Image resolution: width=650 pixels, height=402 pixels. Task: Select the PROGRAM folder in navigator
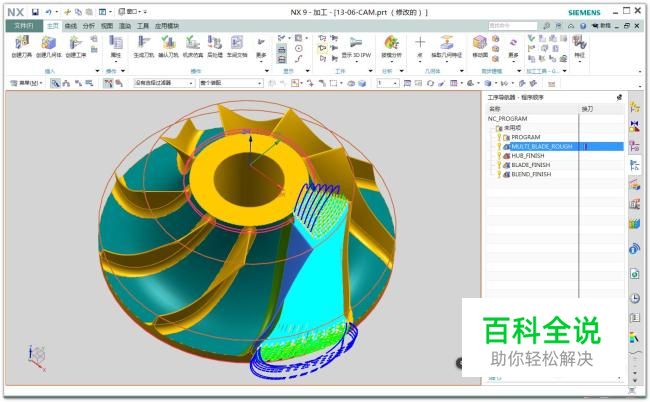(x=525, y=137)
